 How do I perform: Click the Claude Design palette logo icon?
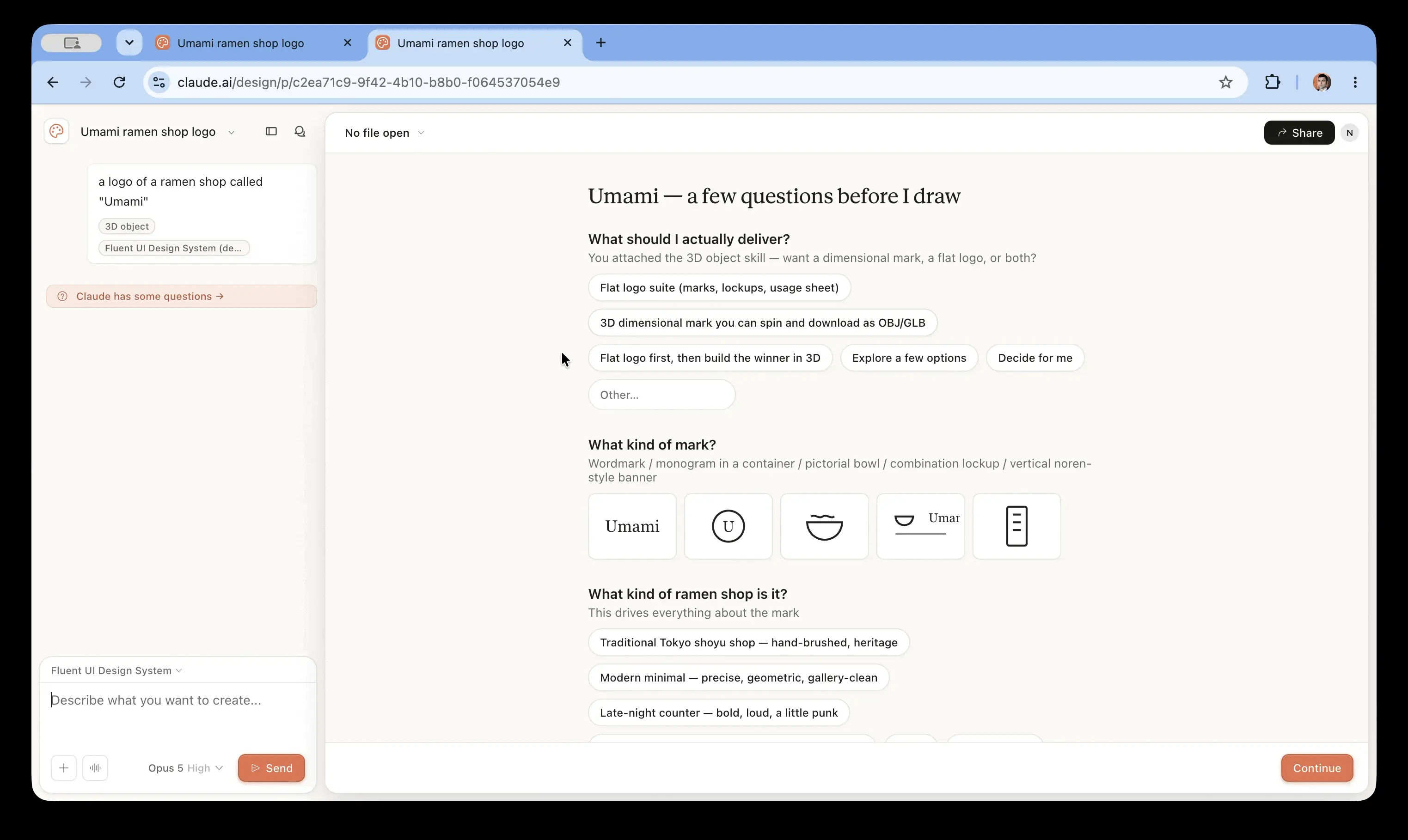[x=56, y=132]
